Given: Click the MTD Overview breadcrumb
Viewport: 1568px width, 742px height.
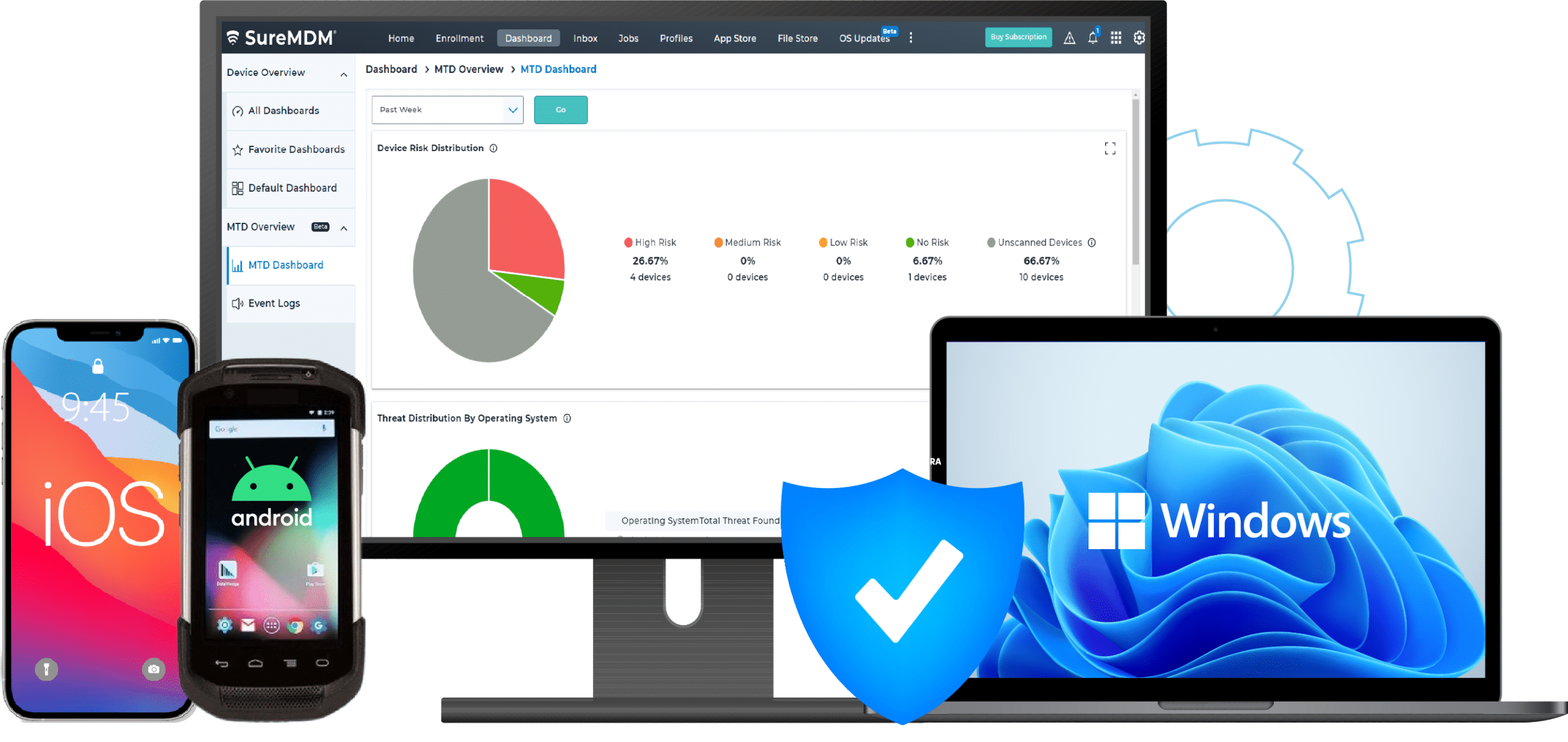Looking at the screenshot, I should [469, 69].
